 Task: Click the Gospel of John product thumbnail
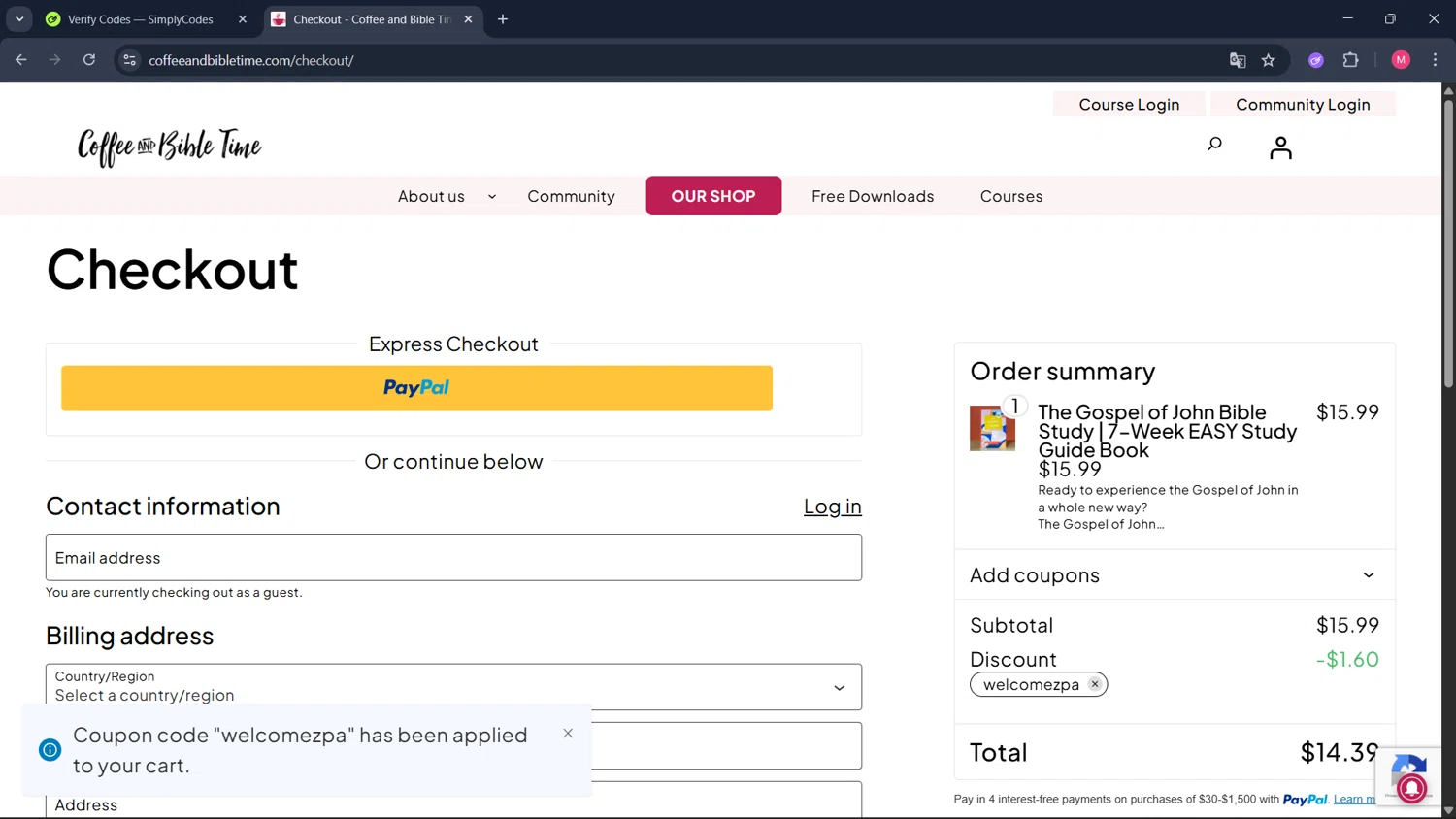pyautogui.click(x=992, y=428)
